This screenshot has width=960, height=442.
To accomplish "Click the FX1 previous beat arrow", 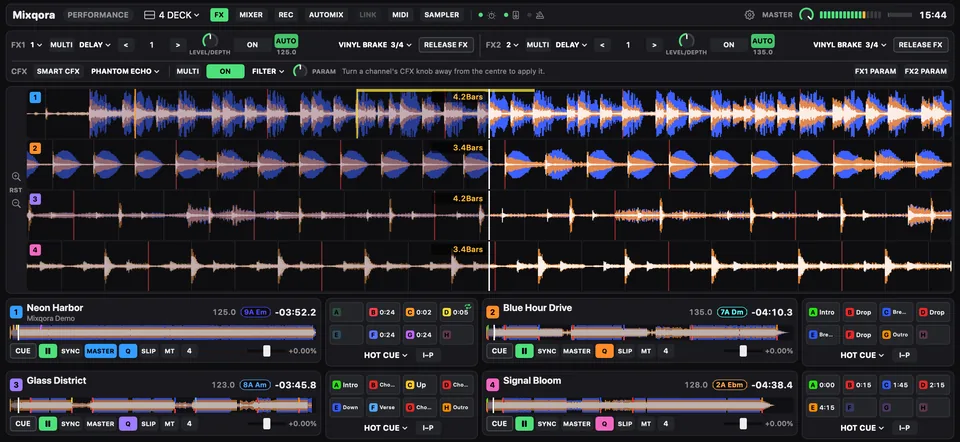I will click(x=126, y=45).
